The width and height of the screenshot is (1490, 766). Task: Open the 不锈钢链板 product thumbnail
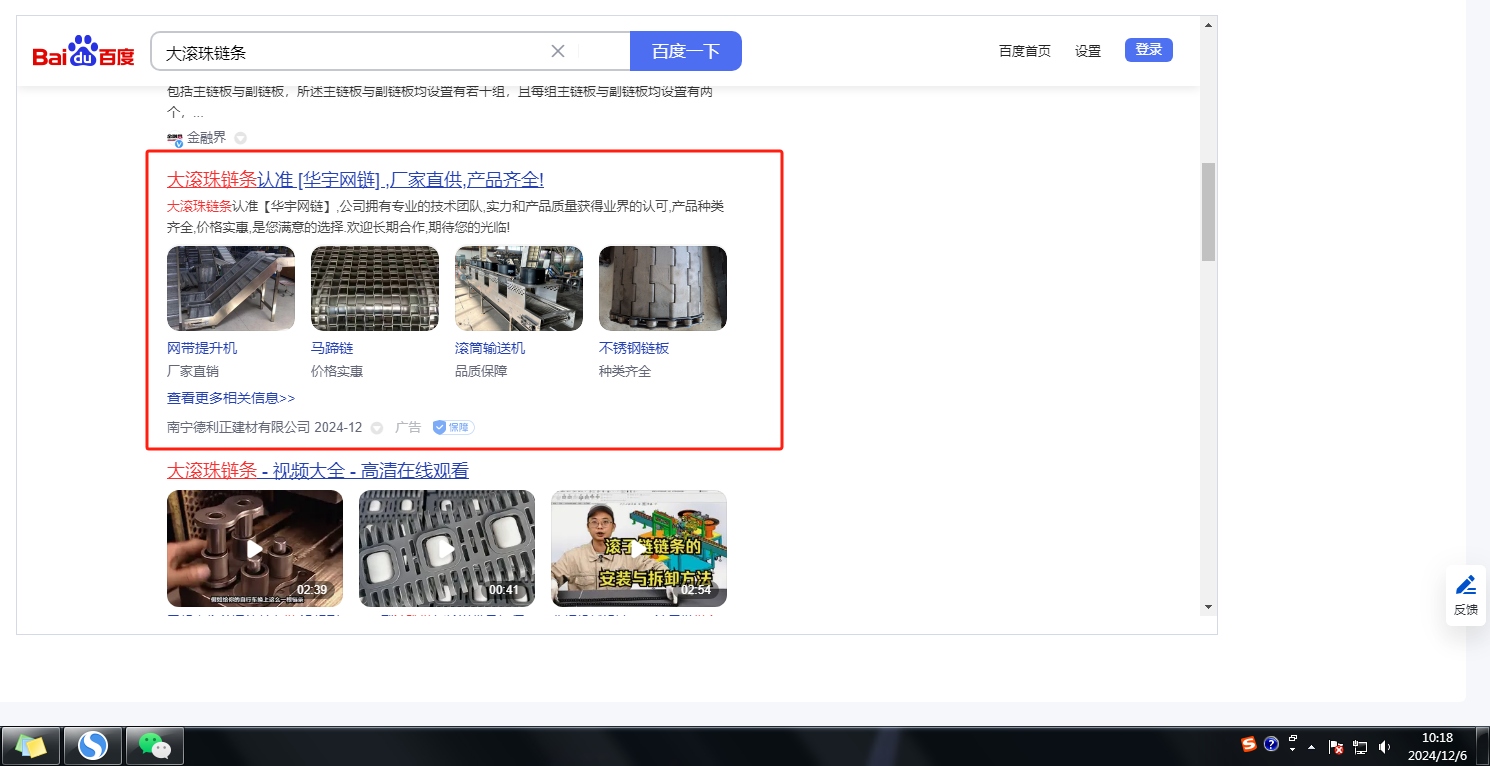coord(663,288)
